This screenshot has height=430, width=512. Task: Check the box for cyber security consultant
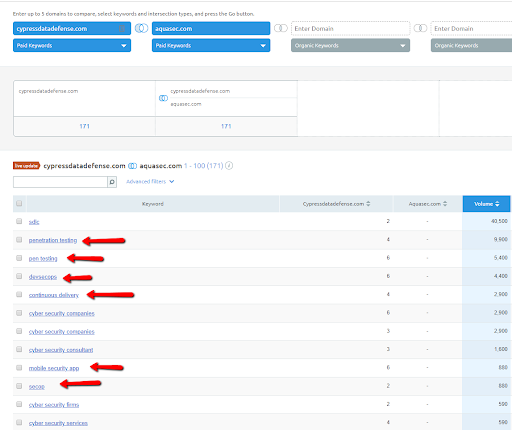19,349
